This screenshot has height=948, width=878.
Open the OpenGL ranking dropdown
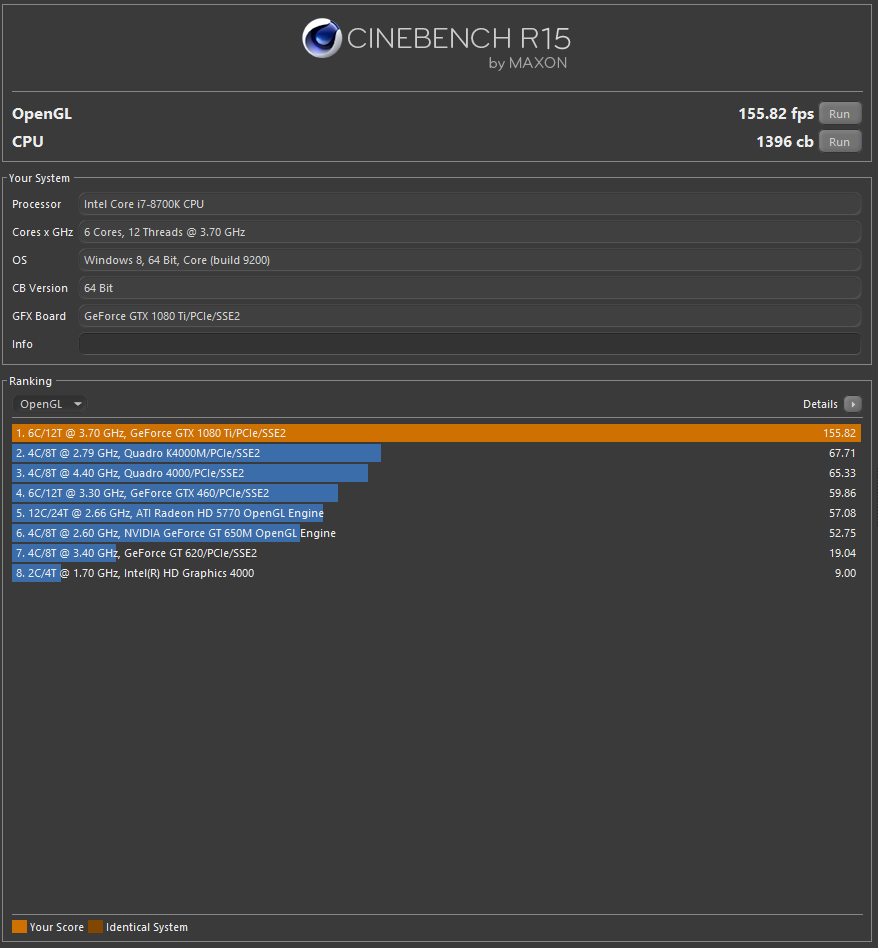50,404
